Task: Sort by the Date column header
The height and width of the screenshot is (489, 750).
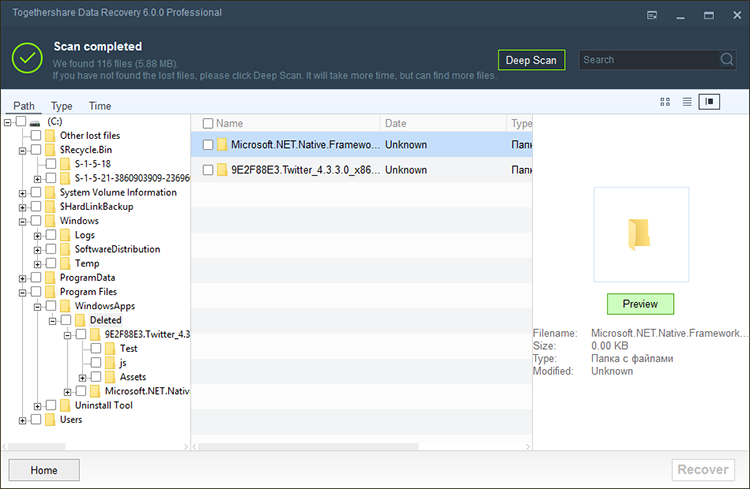Action: coord(396,123)
